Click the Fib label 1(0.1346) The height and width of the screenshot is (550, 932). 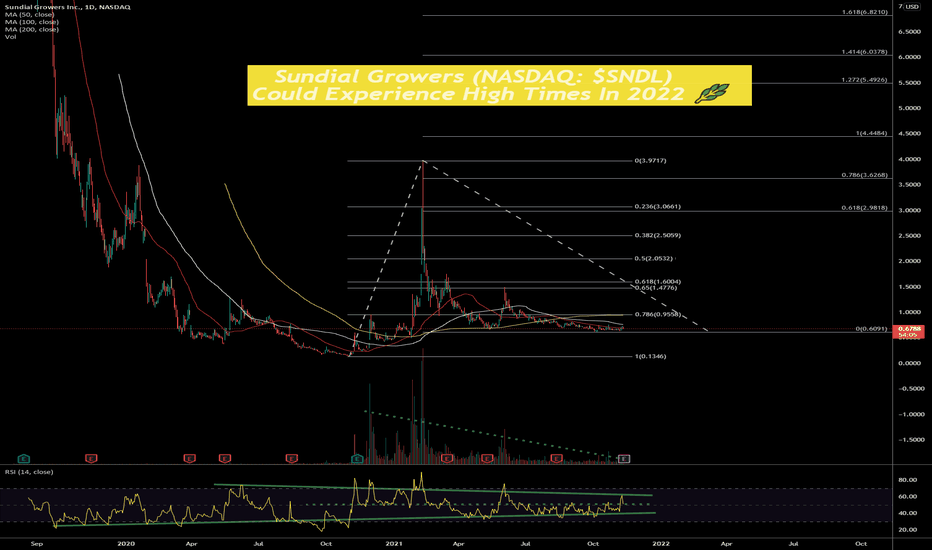650,357
